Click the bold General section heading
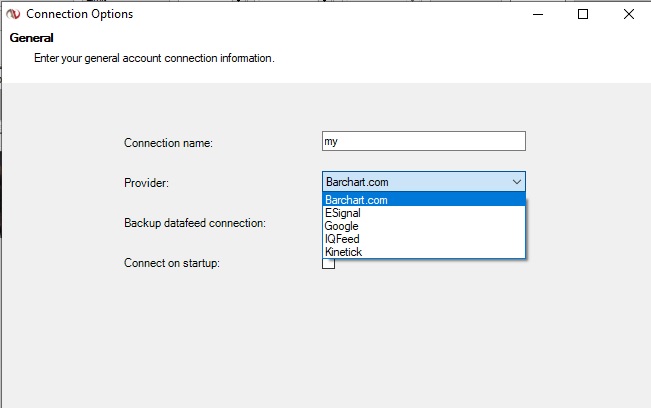651x408 pixels. pyautogui.click(x=31, y=38)
